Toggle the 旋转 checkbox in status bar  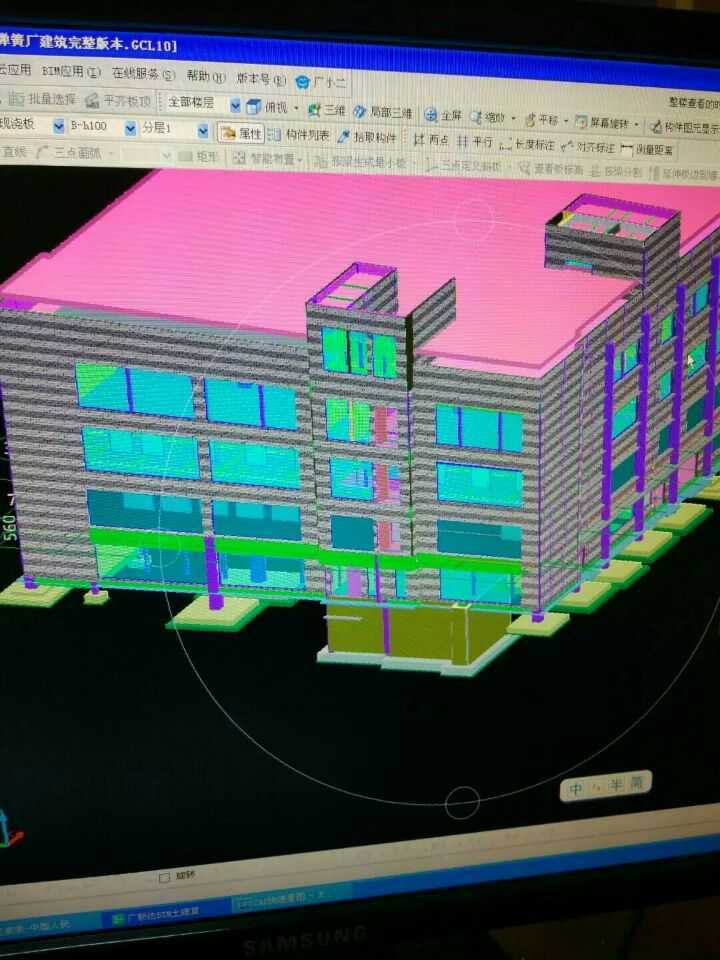click(164, 877)
